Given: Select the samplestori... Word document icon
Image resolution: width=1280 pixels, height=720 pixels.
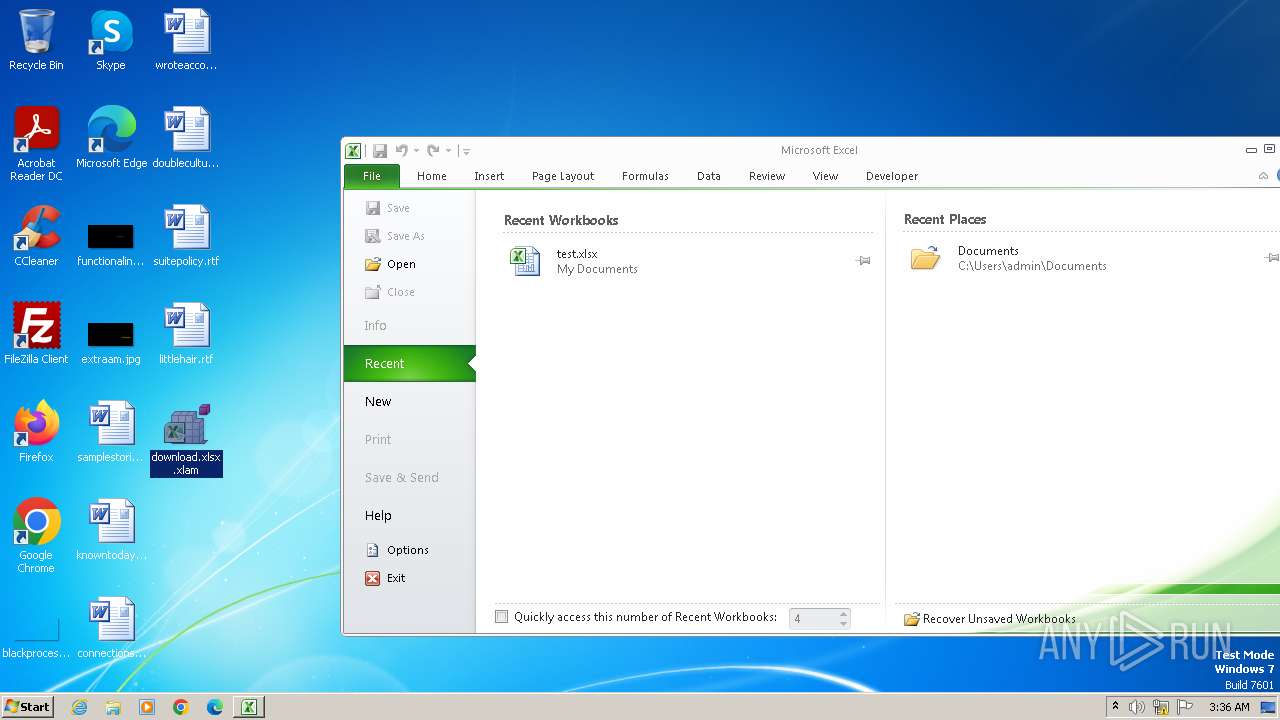Looking at the screenshot, I should 111,433.
